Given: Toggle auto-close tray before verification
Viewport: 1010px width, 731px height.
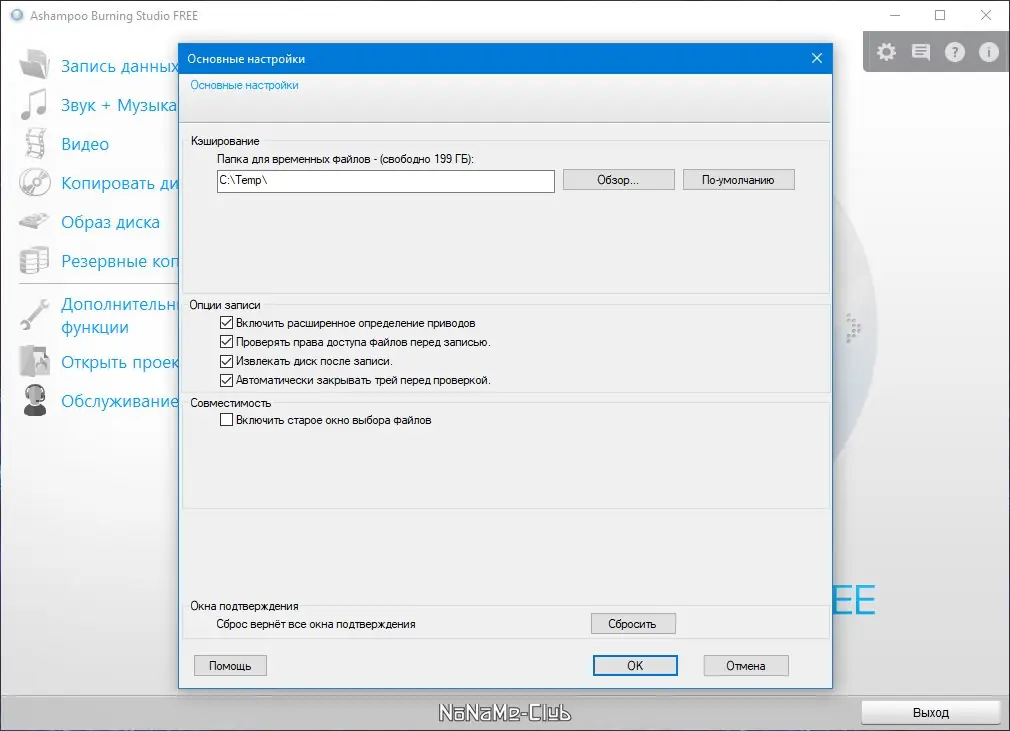Looking at the screenshot, I should 226,380.
